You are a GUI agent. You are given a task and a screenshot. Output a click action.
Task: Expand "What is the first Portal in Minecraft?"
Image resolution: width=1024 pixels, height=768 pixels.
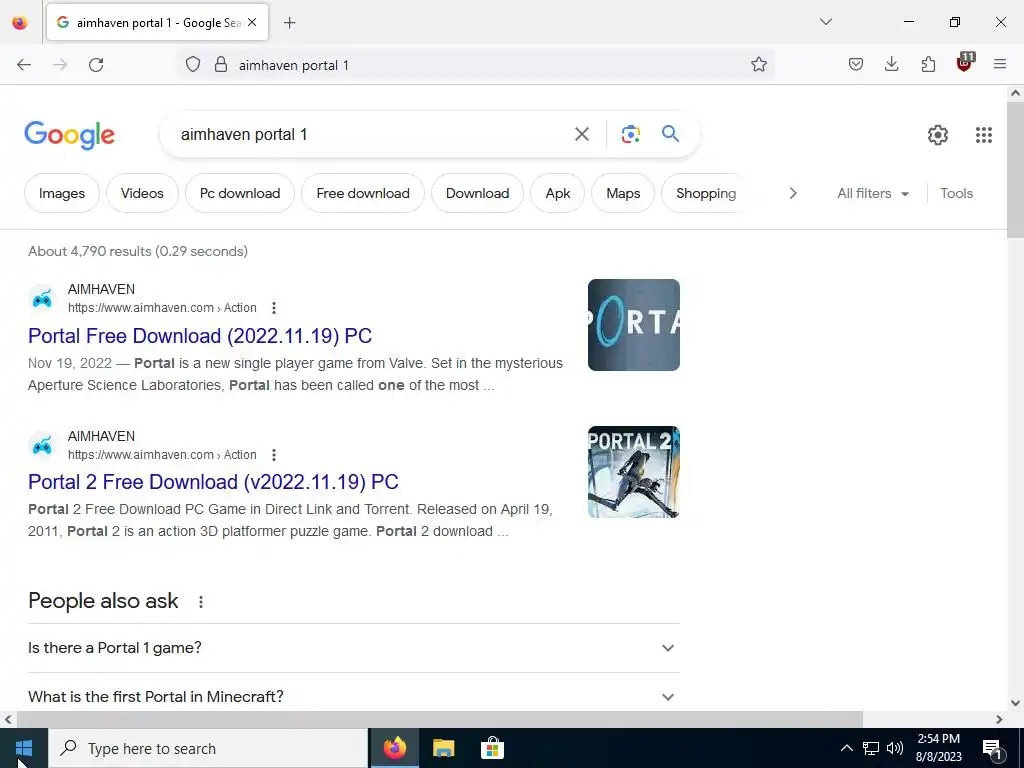tap(354, 697)
